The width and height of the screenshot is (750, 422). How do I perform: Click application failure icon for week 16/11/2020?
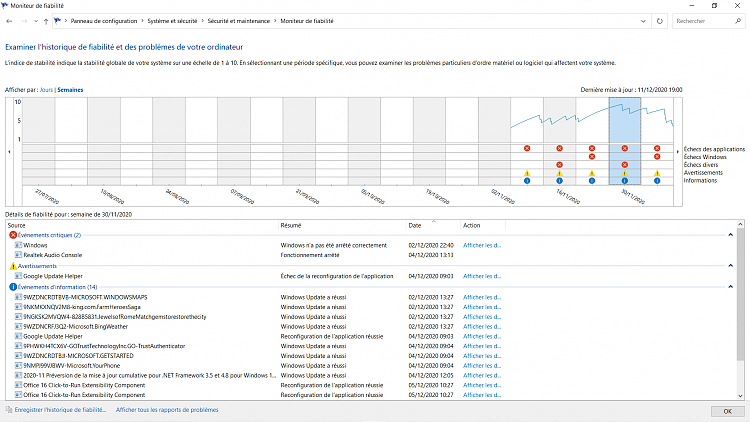pyautogui.click(x=560, y=148)
